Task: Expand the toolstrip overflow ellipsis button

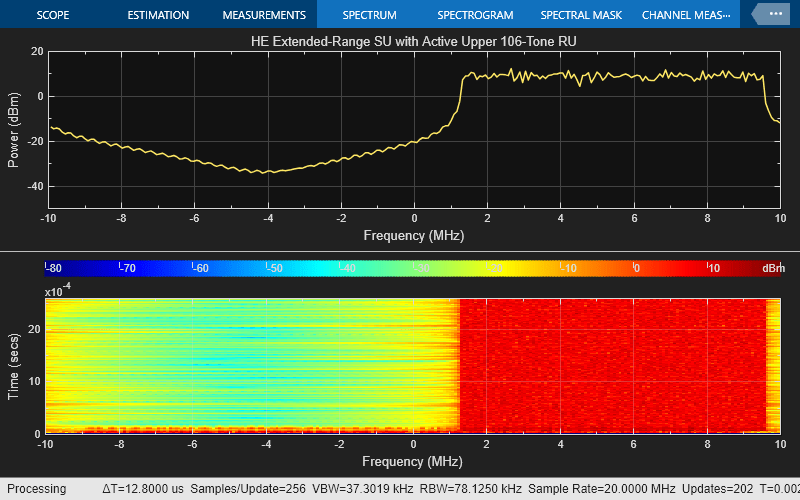Action: (771, 14)
